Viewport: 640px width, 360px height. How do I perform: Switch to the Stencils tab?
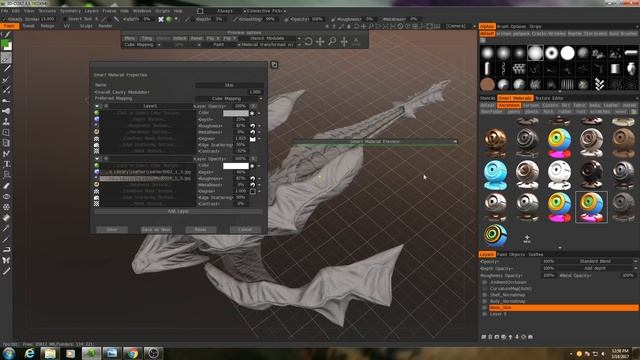coord(487,98)
